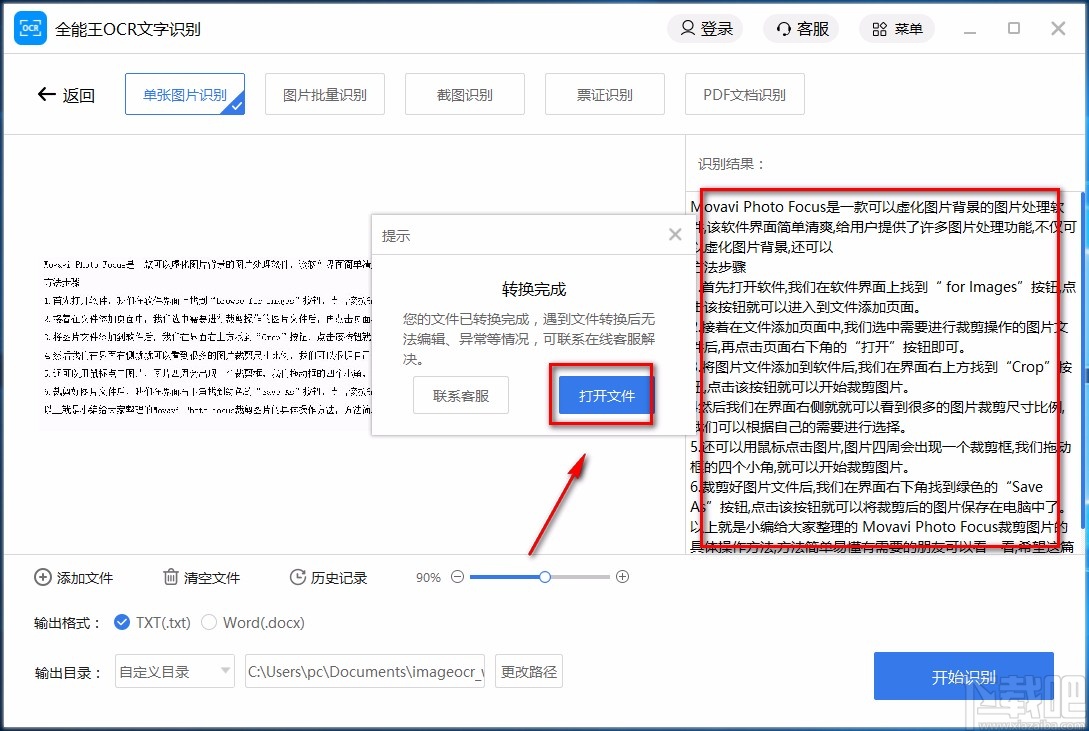Image resolution: width=1089 pixels, height=731 pixels.
Task: Open the menu grid icon
Action: [x=879, y=28]
